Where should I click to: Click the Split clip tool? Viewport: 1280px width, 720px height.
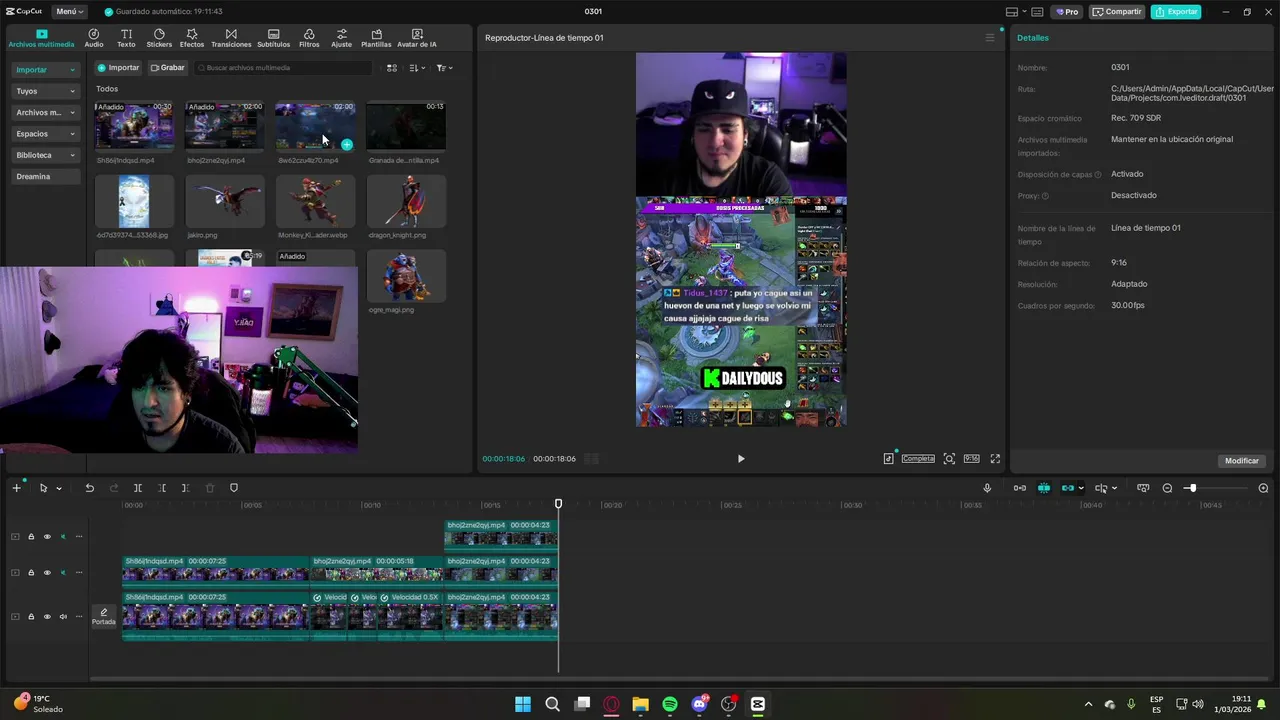click(x=138, y=488)
